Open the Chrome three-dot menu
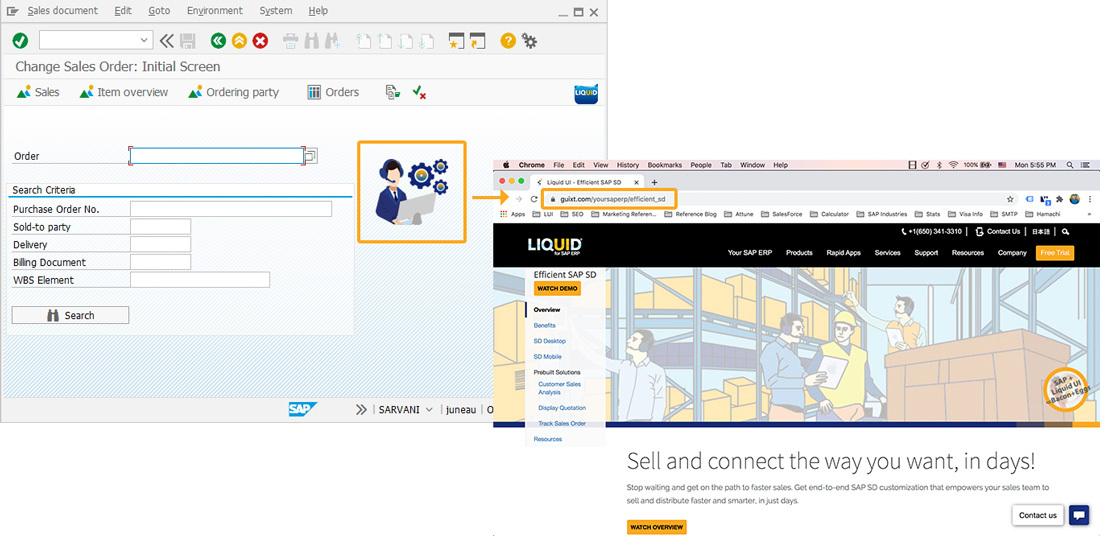 tap(1089, 199)
